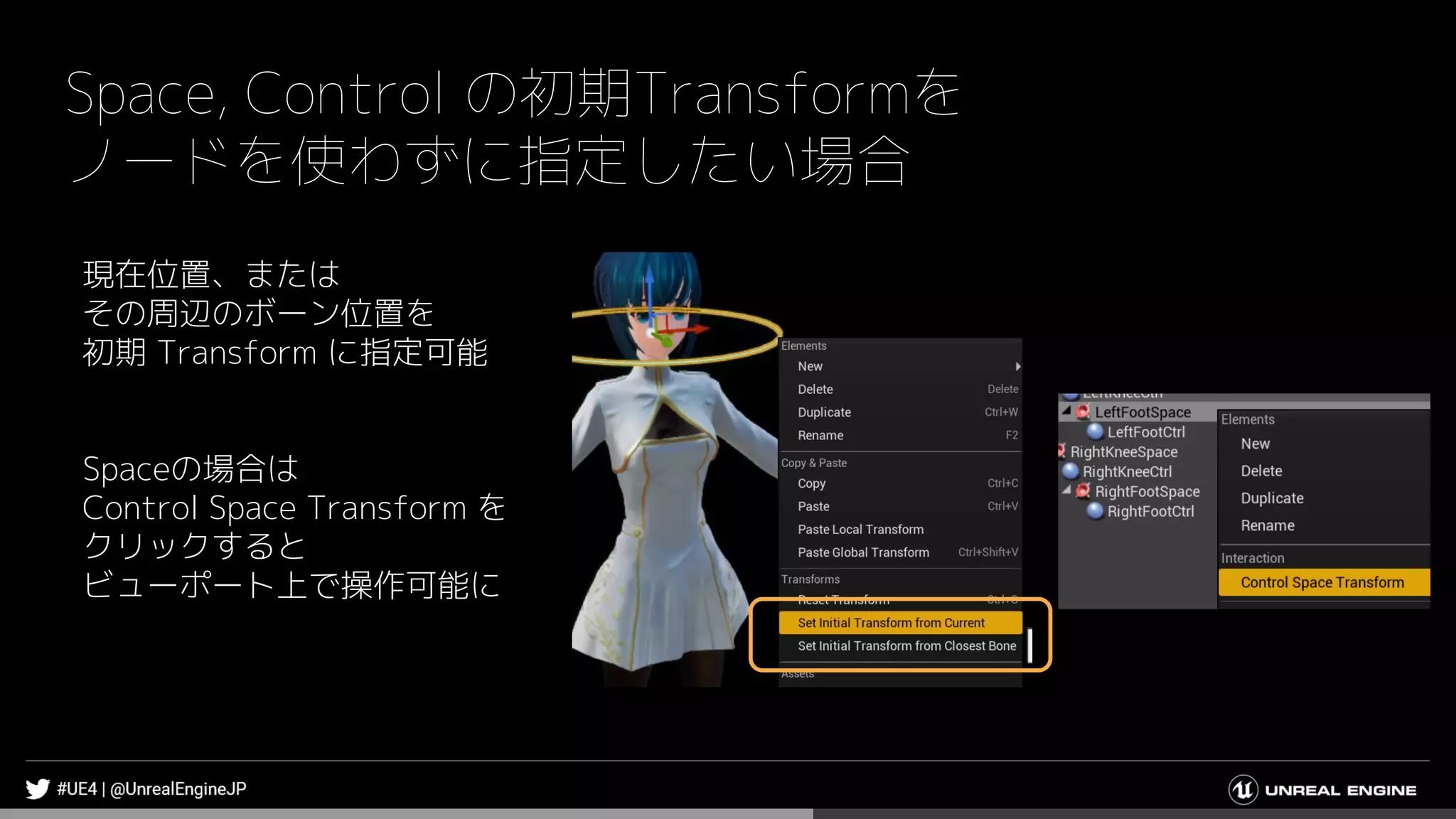The height and width of the screenshot is (819, 1456).
Task: Select LeftFootSpace in the hierarchy tree
Action: pyautogui.click(x=1142, y=412)
